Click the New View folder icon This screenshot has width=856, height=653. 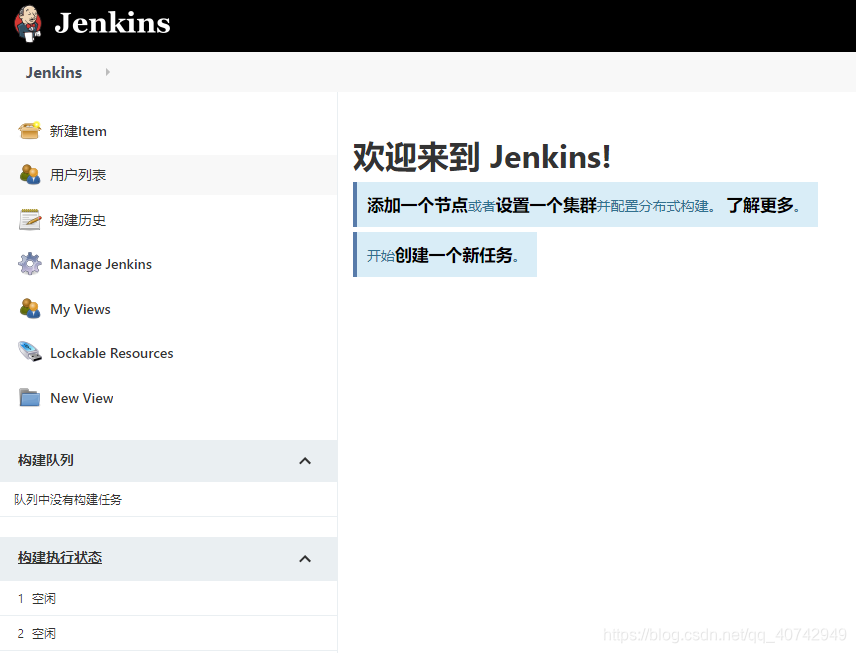tap(29, 397)
